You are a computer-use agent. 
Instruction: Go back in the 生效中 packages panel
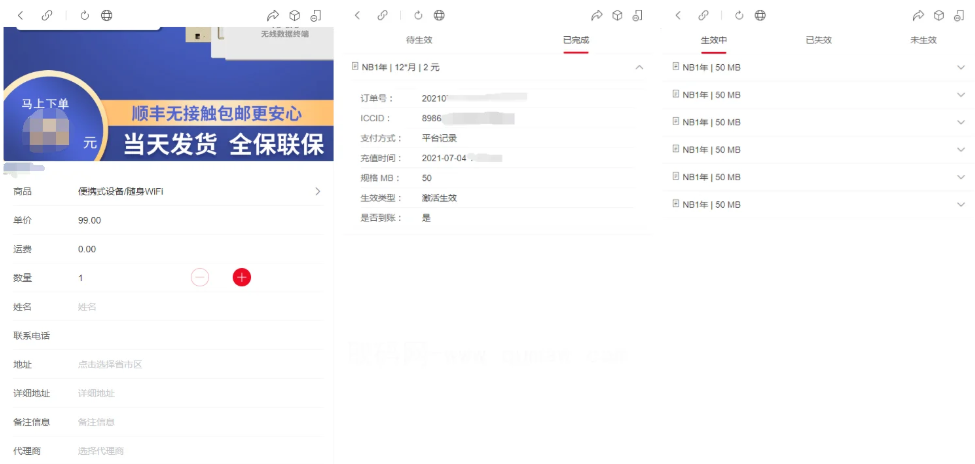(x=678, y=16)
